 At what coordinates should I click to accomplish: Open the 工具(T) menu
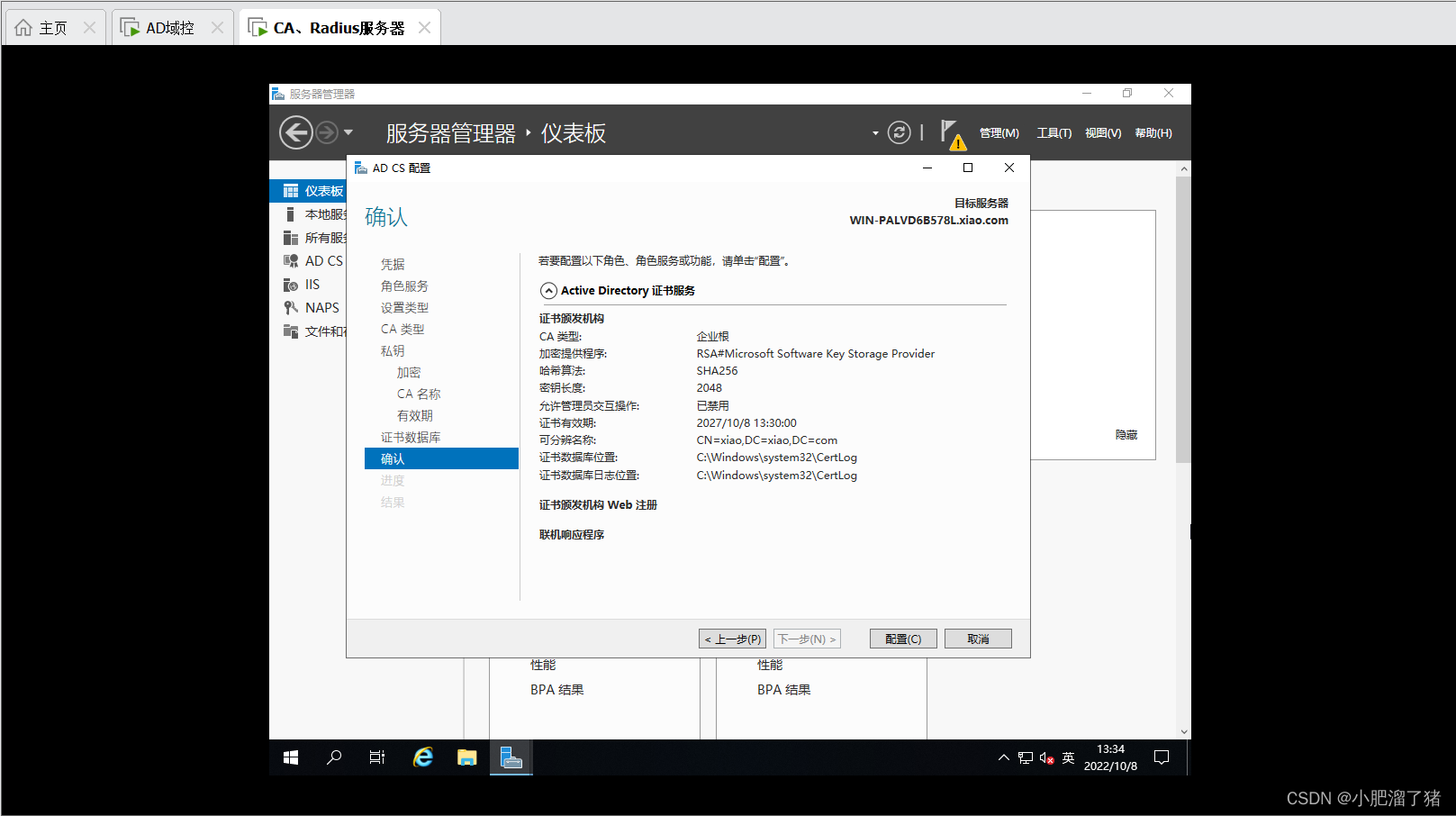point(1054,133)
